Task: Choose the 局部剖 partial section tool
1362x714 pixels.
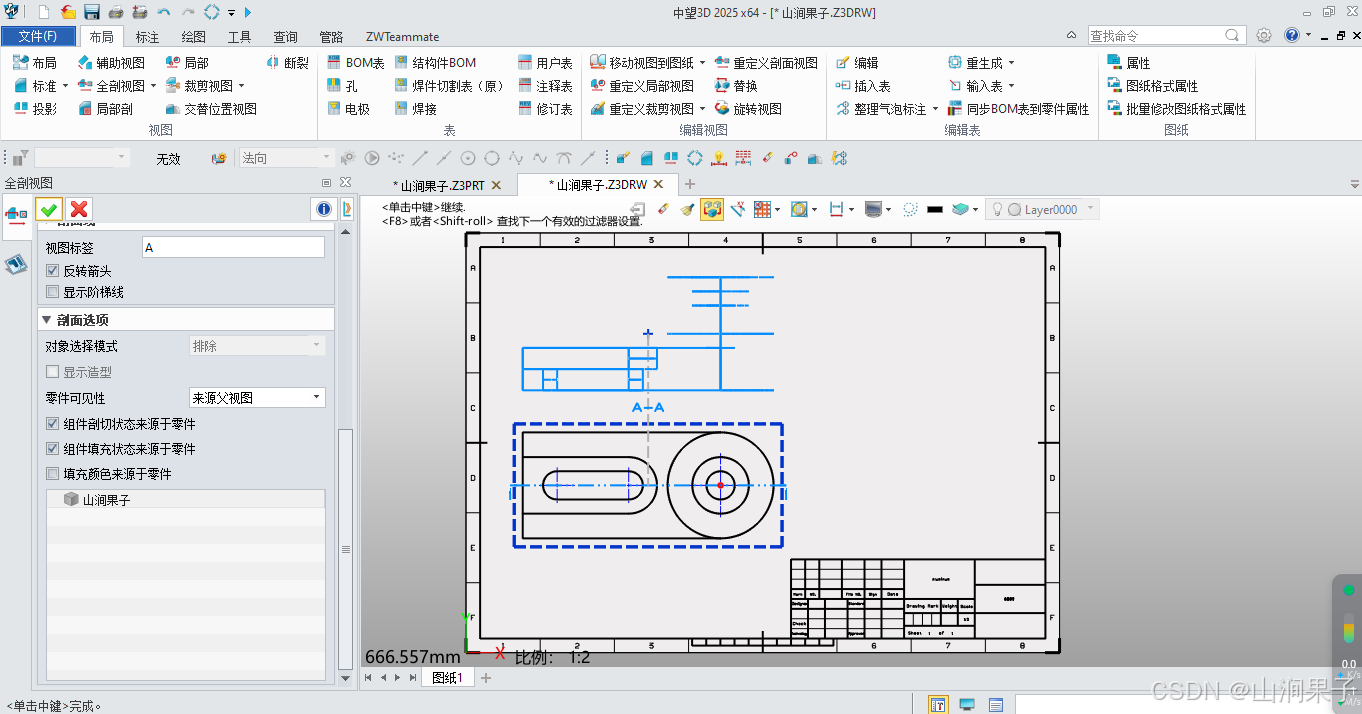Action: pyautogui.click(x=105, y=109)
